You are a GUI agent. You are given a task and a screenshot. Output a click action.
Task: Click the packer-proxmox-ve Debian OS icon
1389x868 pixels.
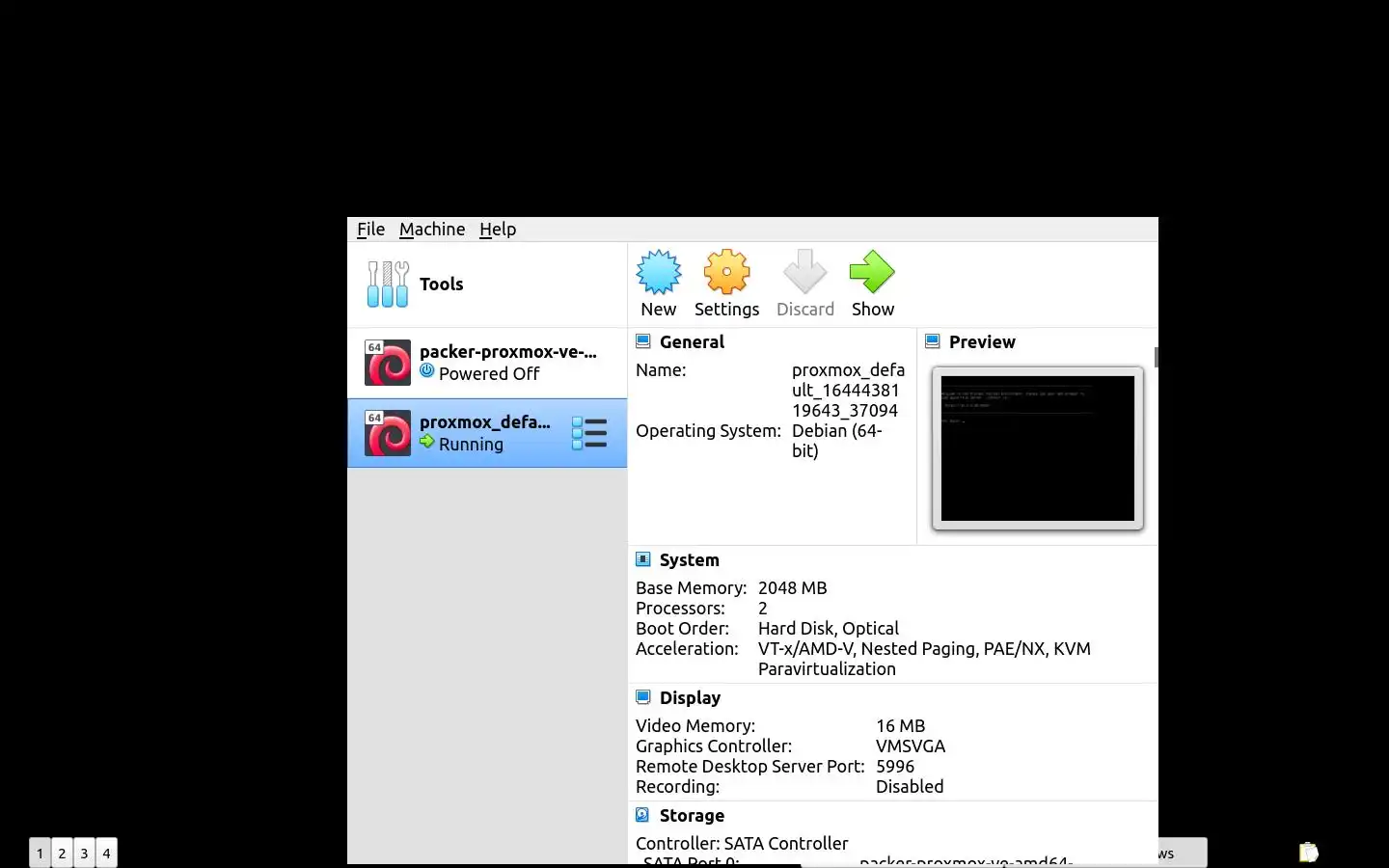coord(388,363)
